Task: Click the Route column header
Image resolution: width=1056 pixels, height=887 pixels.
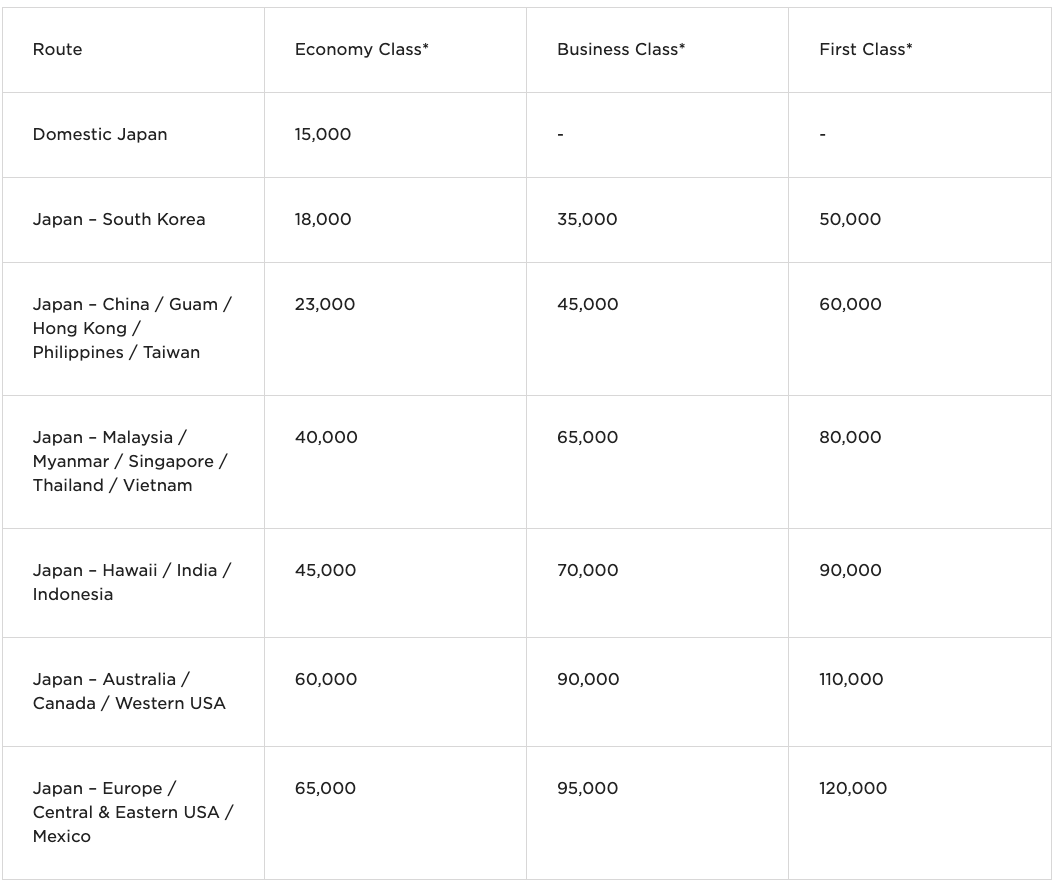Action: pos(58,50)
